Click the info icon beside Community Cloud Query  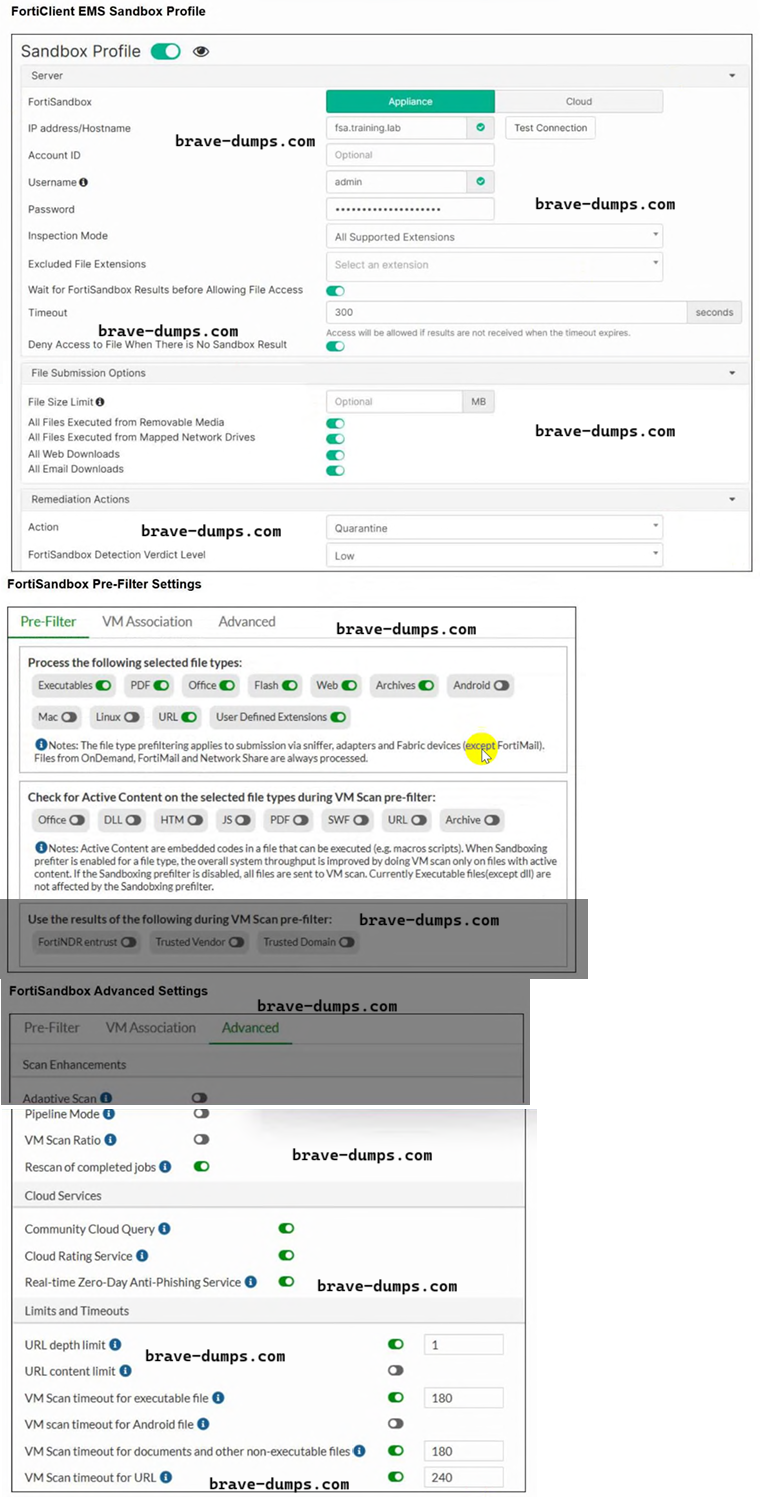[164, 1229]
